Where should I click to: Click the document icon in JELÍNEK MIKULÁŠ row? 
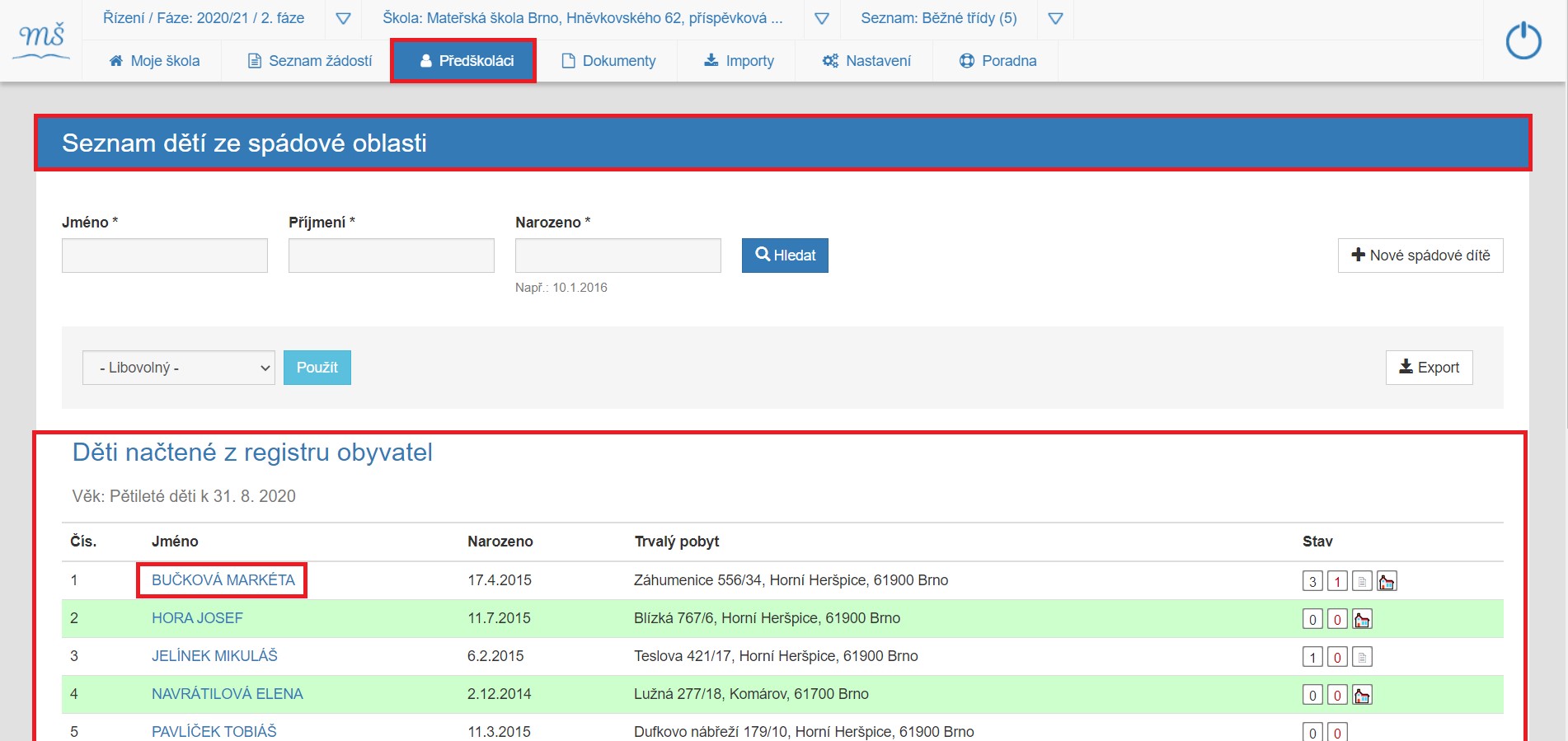coord(1362,657)
